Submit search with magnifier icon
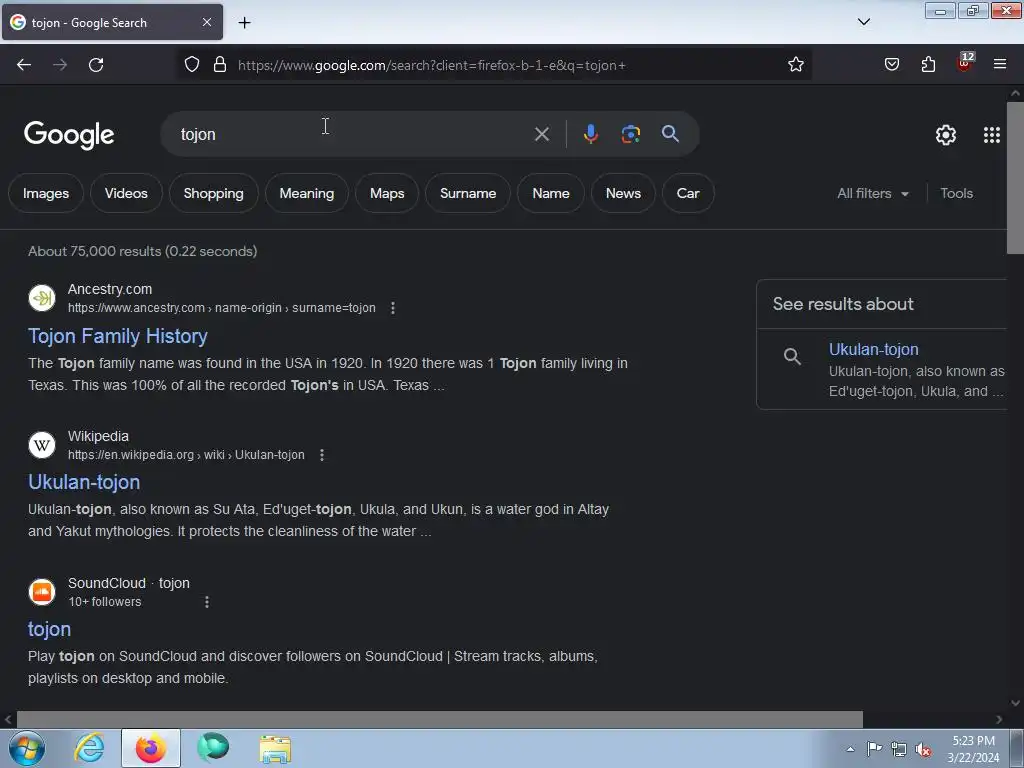Viewport: 1024px width, 768px height. [x=670, y=134]
